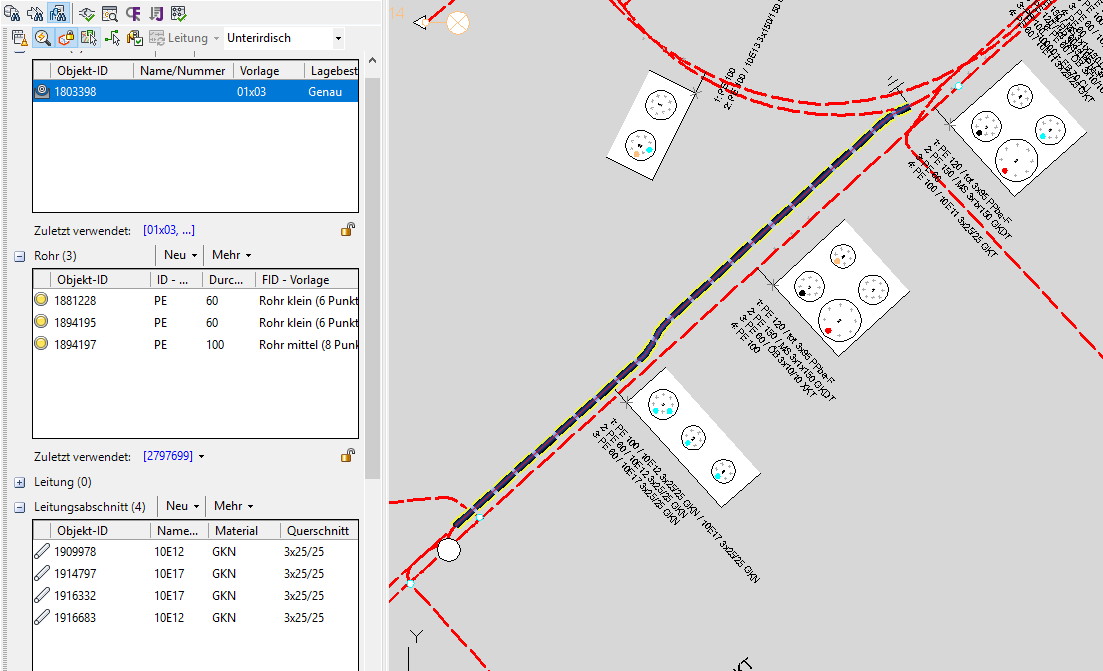Click the object icon of row 1803398
1103x671 pixels.
(42, 91)
